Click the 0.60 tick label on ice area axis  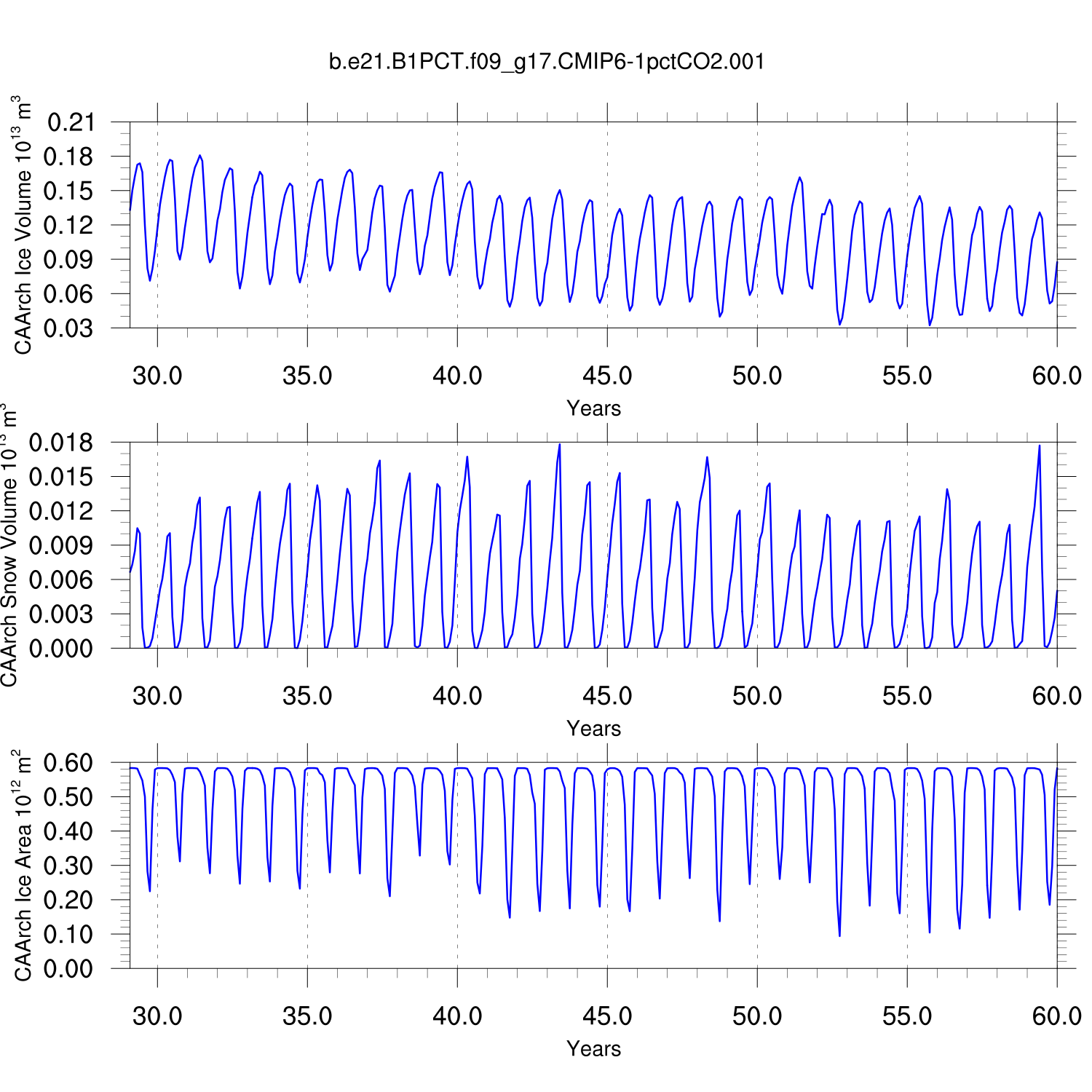(x=71, y=763)
